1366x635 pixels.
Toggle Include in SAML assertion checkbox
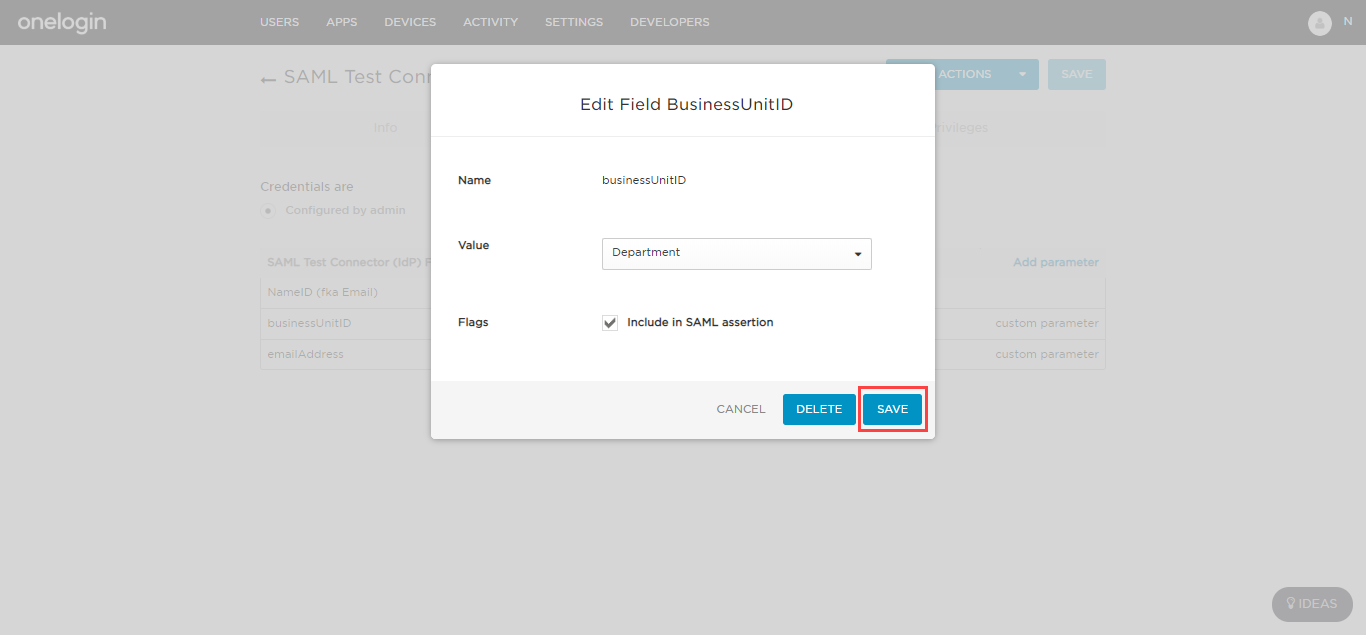pyautogui.click(x=610, y=323)
